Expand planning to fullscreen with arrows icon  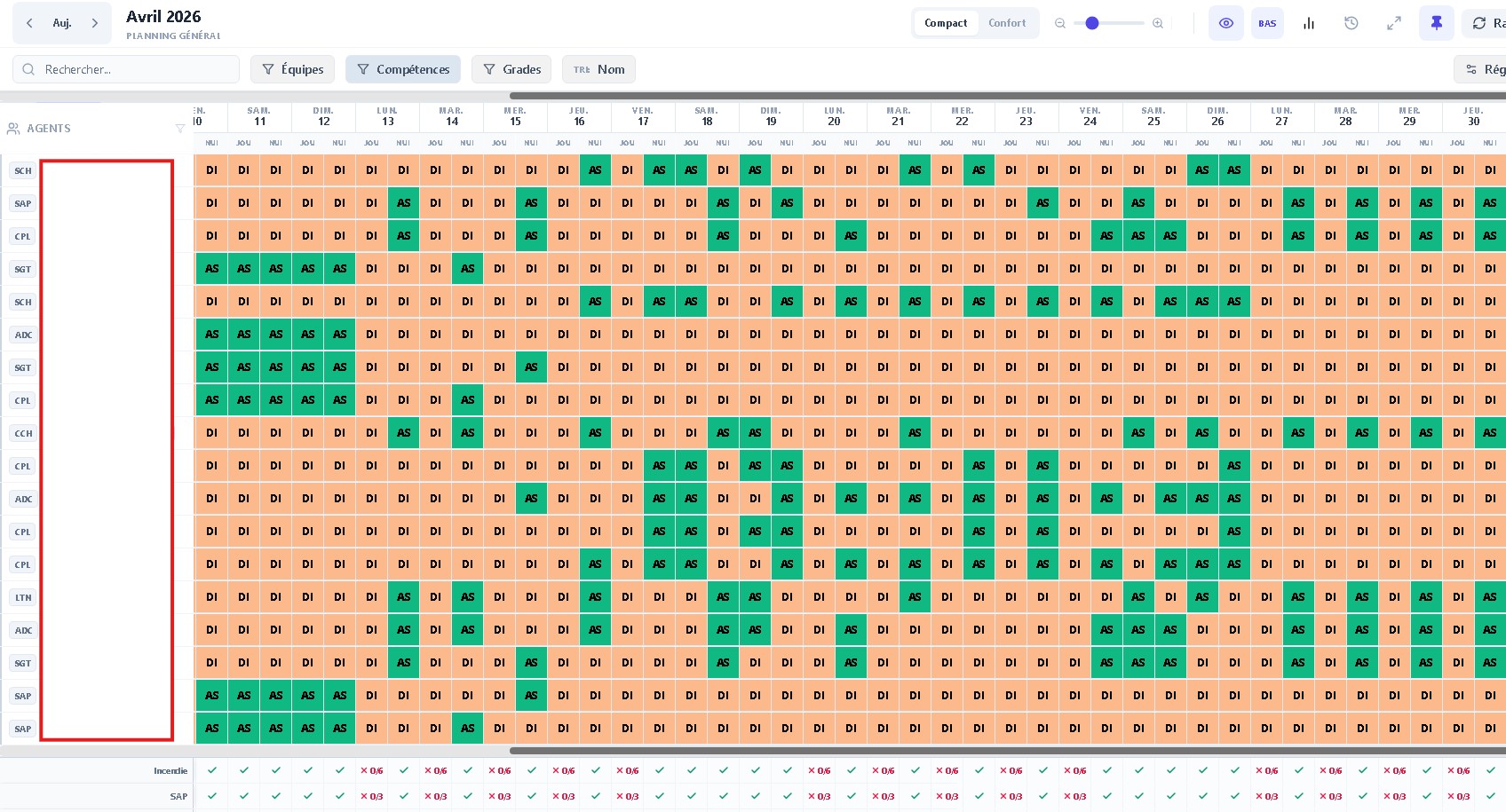click(x=1394, y=23)
